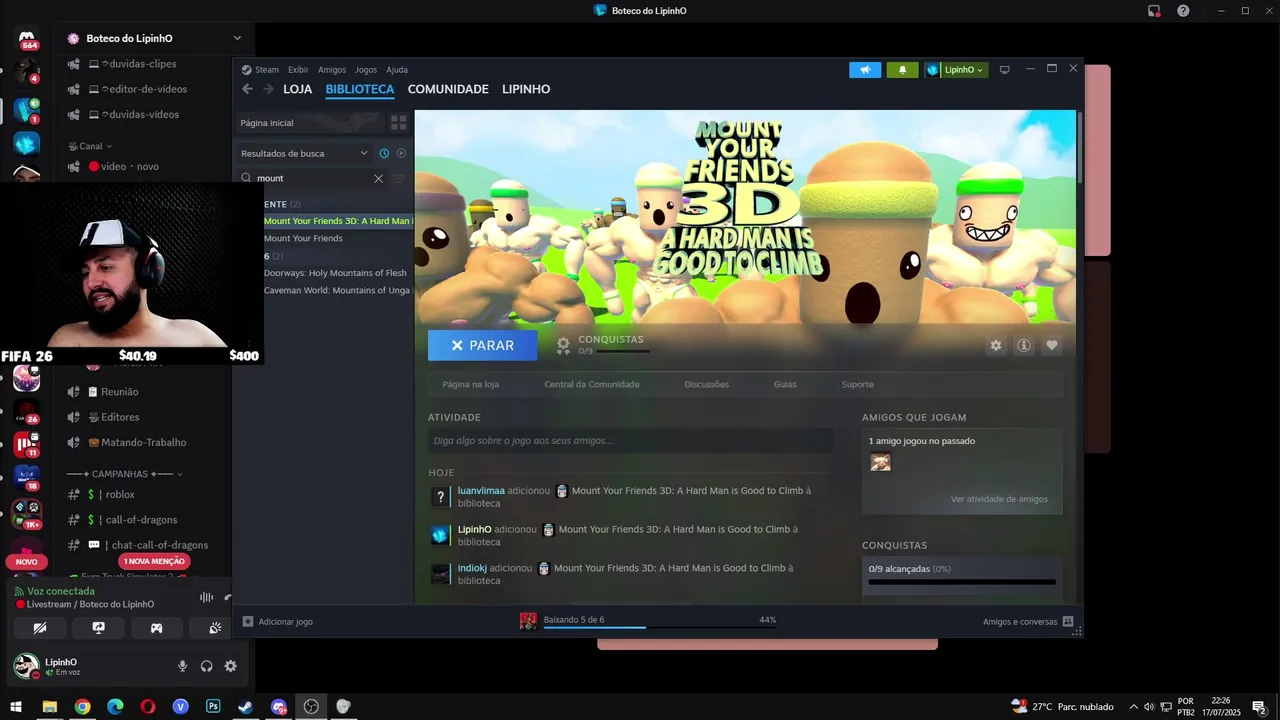The height and width of the screenshot is (720, 1280).
Task: Show game info panel icon
Action: tap(1023, 345)
